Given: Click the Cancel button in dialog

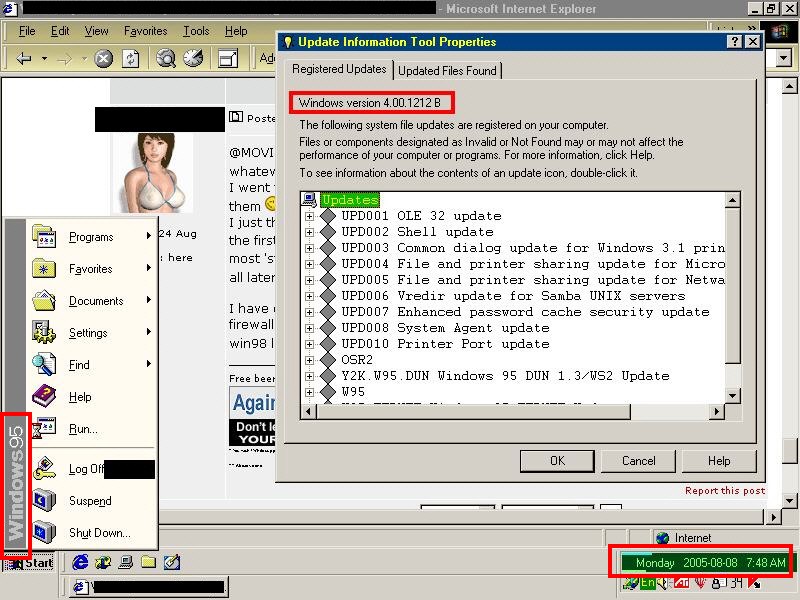Looking at the screenshot, I should click(638, 461).
